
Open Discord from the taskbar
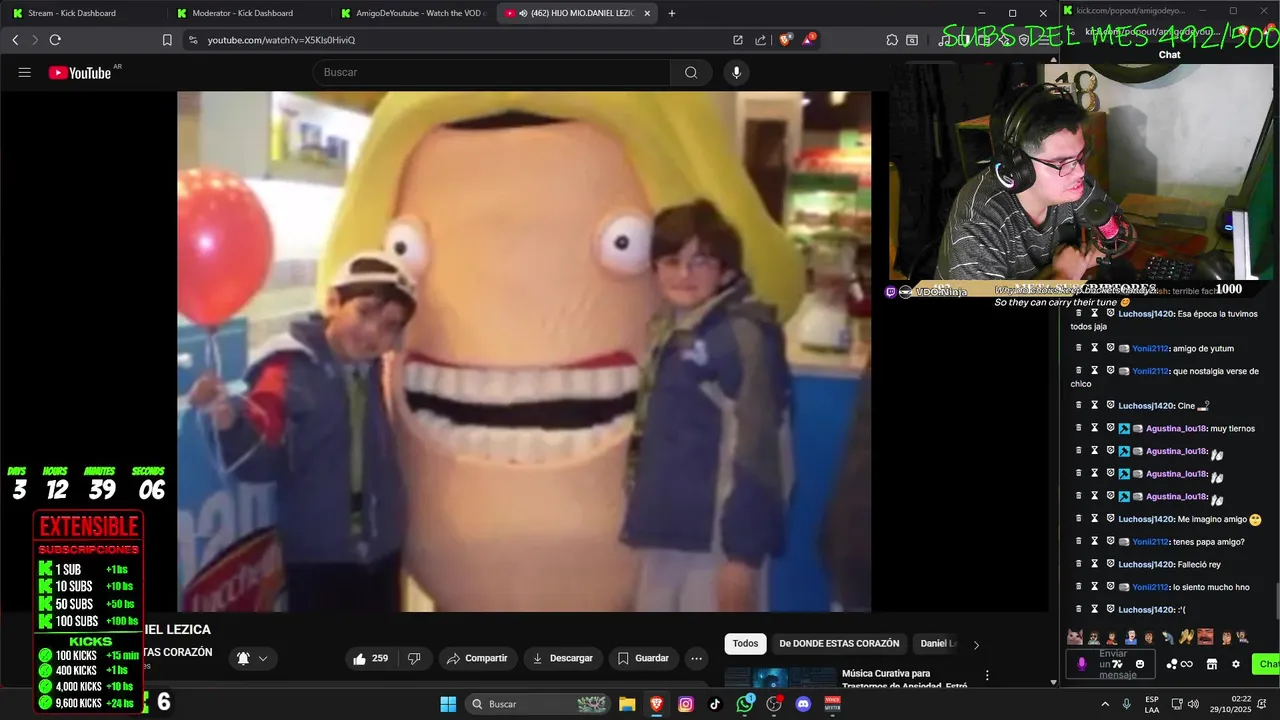803,704
